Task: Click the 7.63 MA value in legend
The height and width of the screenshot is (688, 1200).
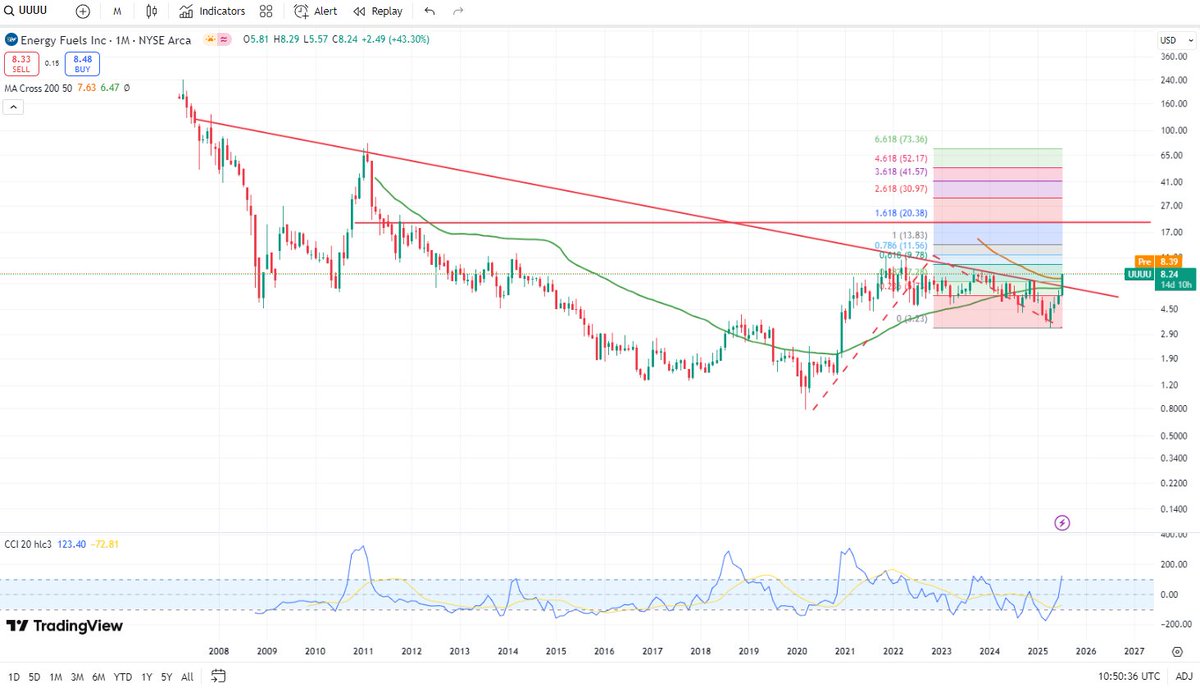Action: tap(86, 88)
